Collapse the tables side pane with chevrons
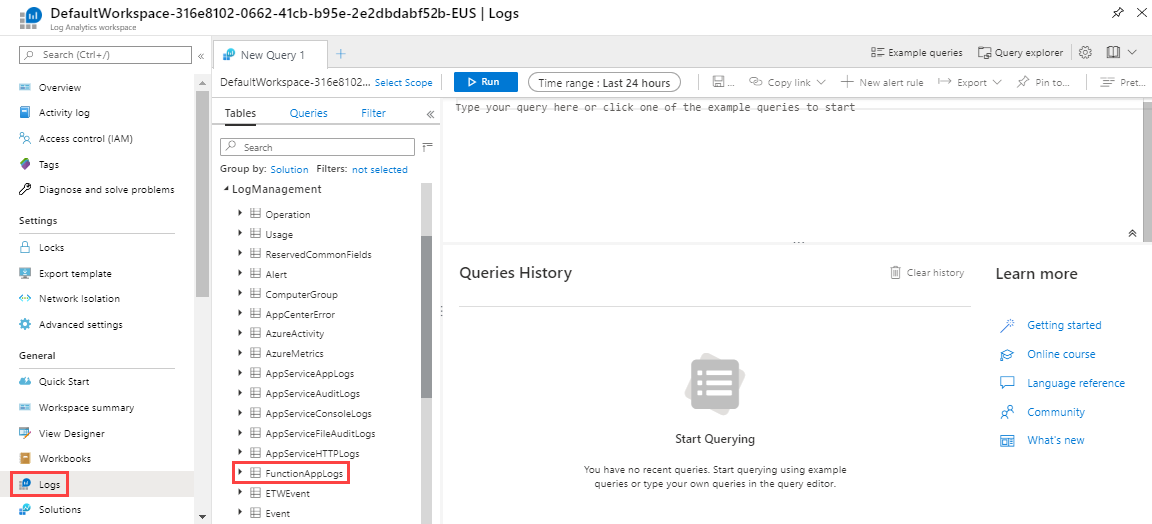The height and width of the screenshot is (524, 1152). [431, 114]
